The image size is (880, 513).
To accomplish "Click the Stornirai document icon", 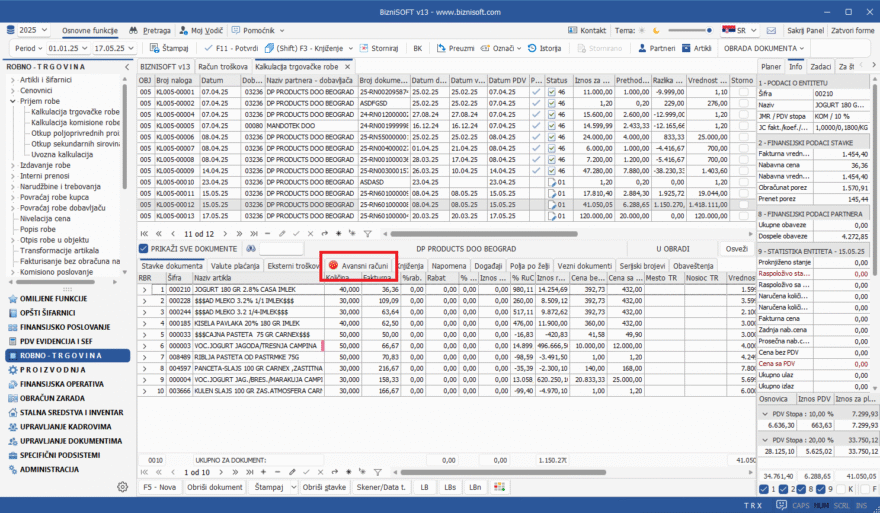I will tap(364, 47).
